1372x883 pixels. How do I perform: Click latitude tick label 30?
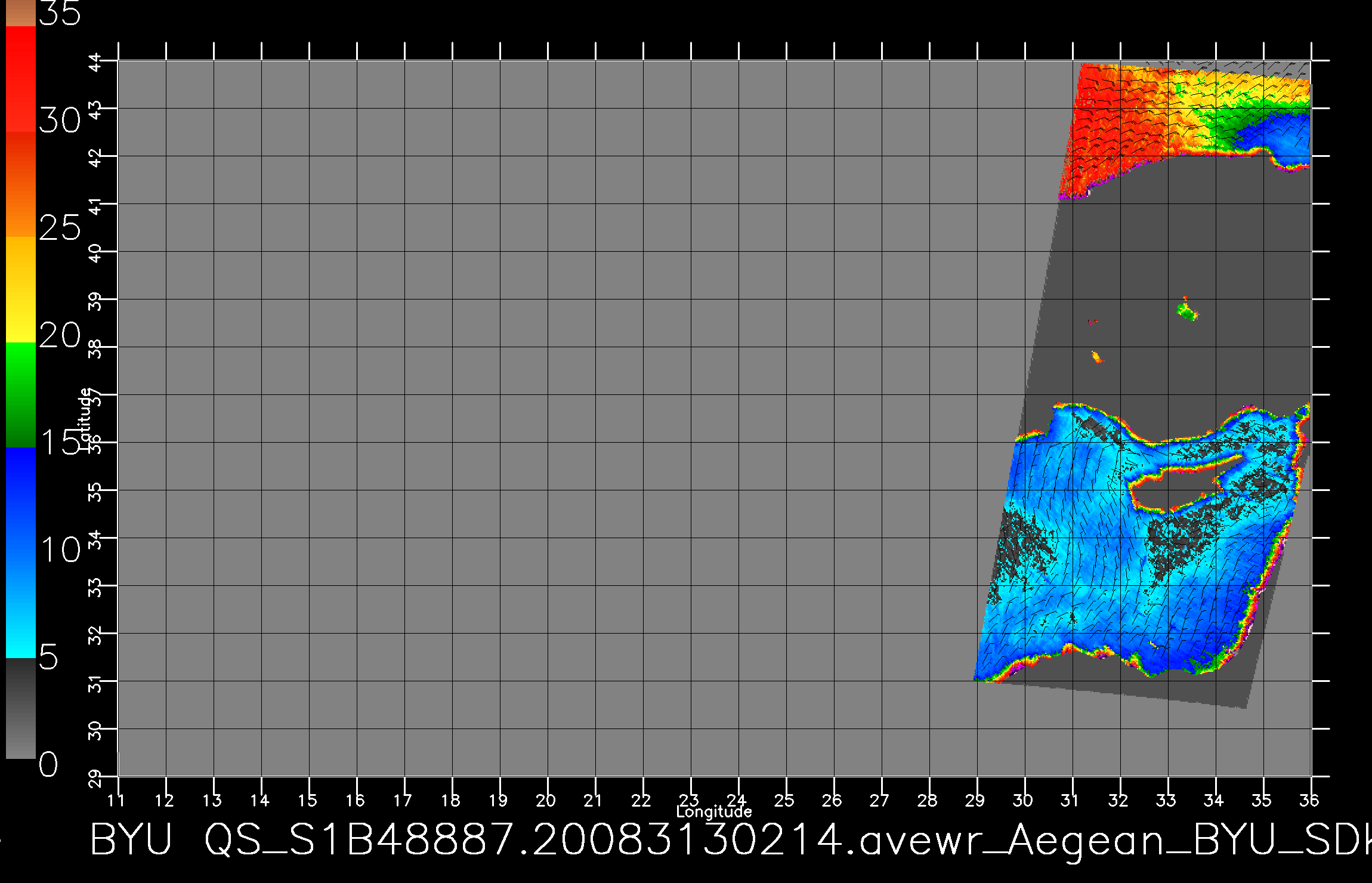[x=95, y=731]
